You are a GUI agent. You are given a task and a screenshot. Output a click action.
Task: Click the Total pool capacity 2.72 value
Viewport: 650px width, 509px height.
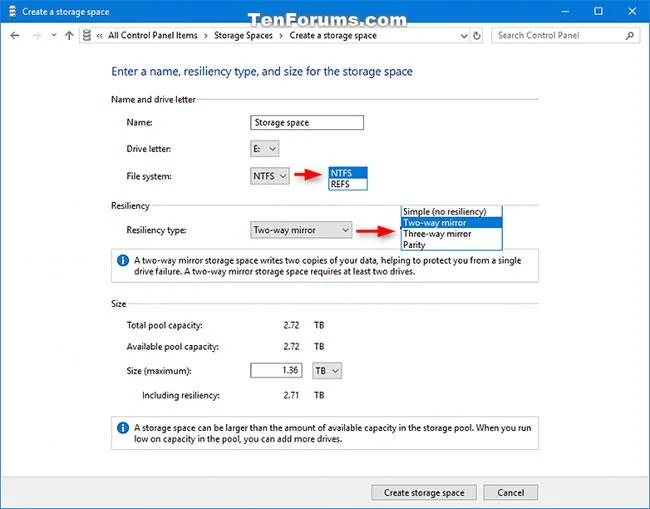[x=291, y=325]
